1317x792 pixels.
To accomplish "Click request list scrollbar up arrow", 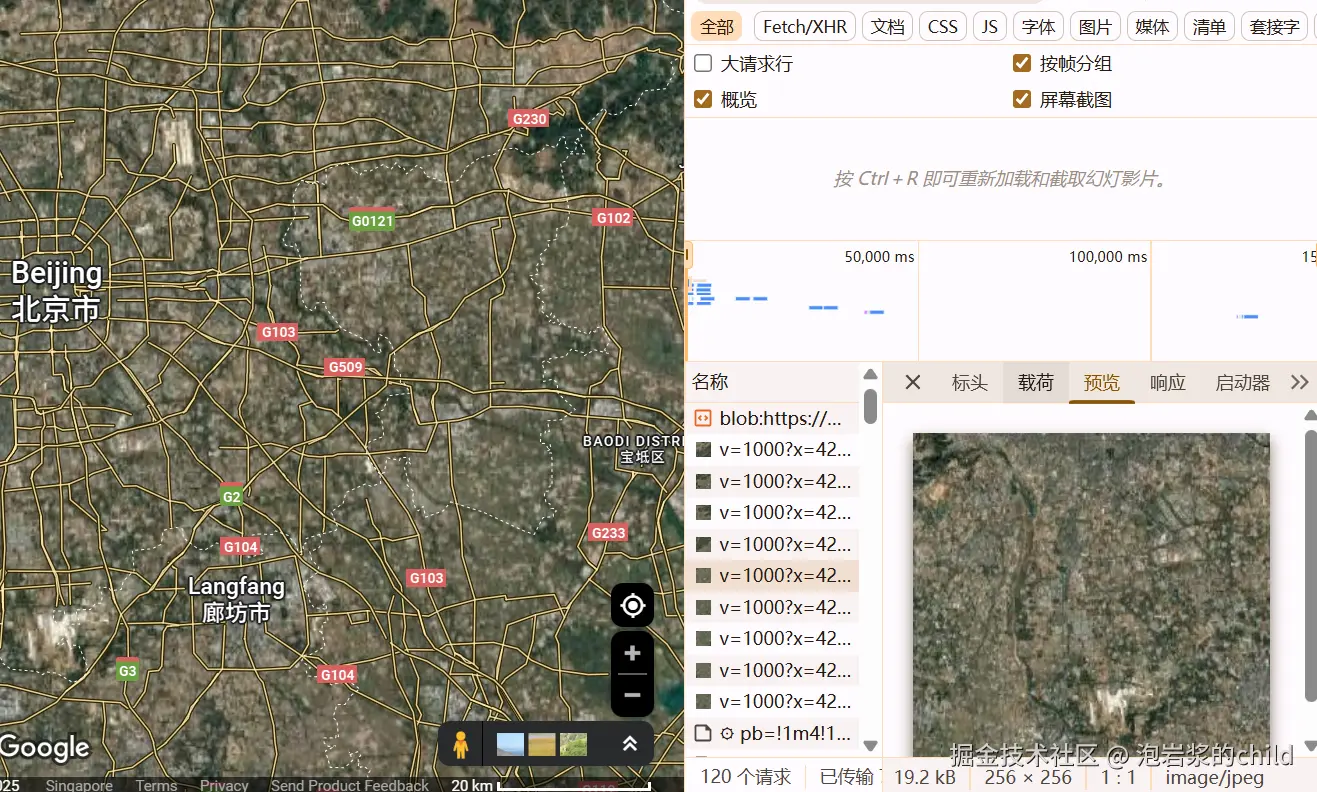I will coord(870,374).
